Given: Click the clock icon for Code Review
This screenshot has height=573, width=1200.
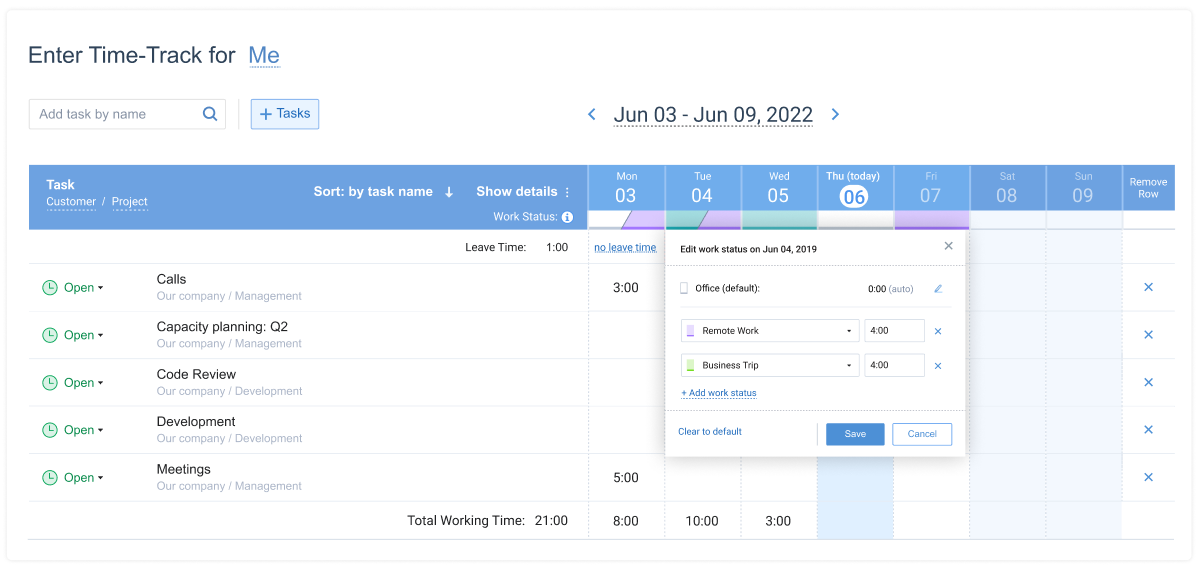Looking at the screenshot, I should (50, 383).
